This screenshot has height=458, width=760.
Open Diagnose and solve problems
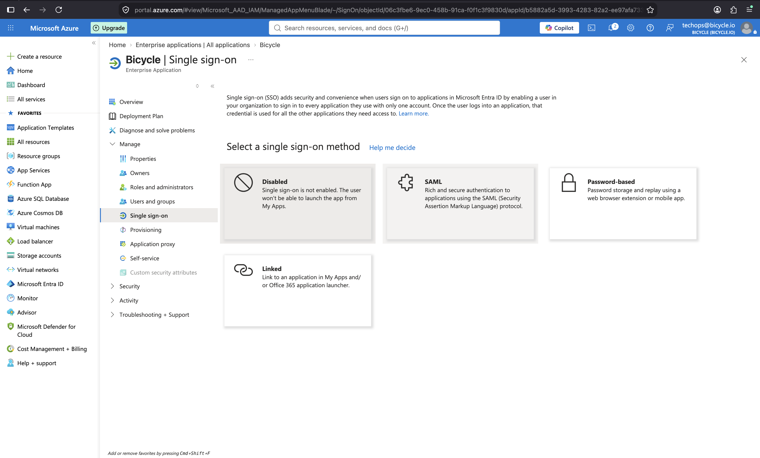(x=157, y=130)
